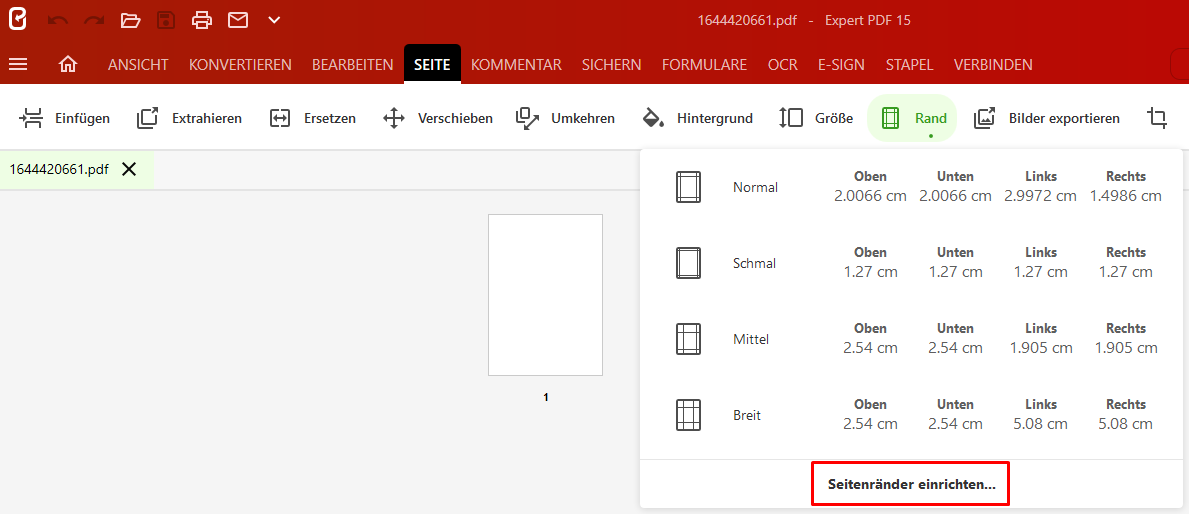Click the Einfügen page tool

click(x=64, y=118)
